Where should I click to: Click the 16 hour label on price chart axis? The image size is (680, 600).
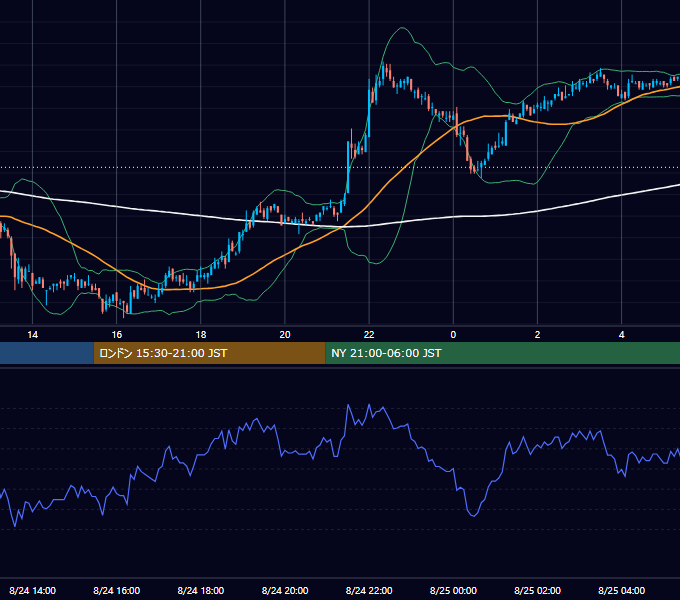coord(117,335)
